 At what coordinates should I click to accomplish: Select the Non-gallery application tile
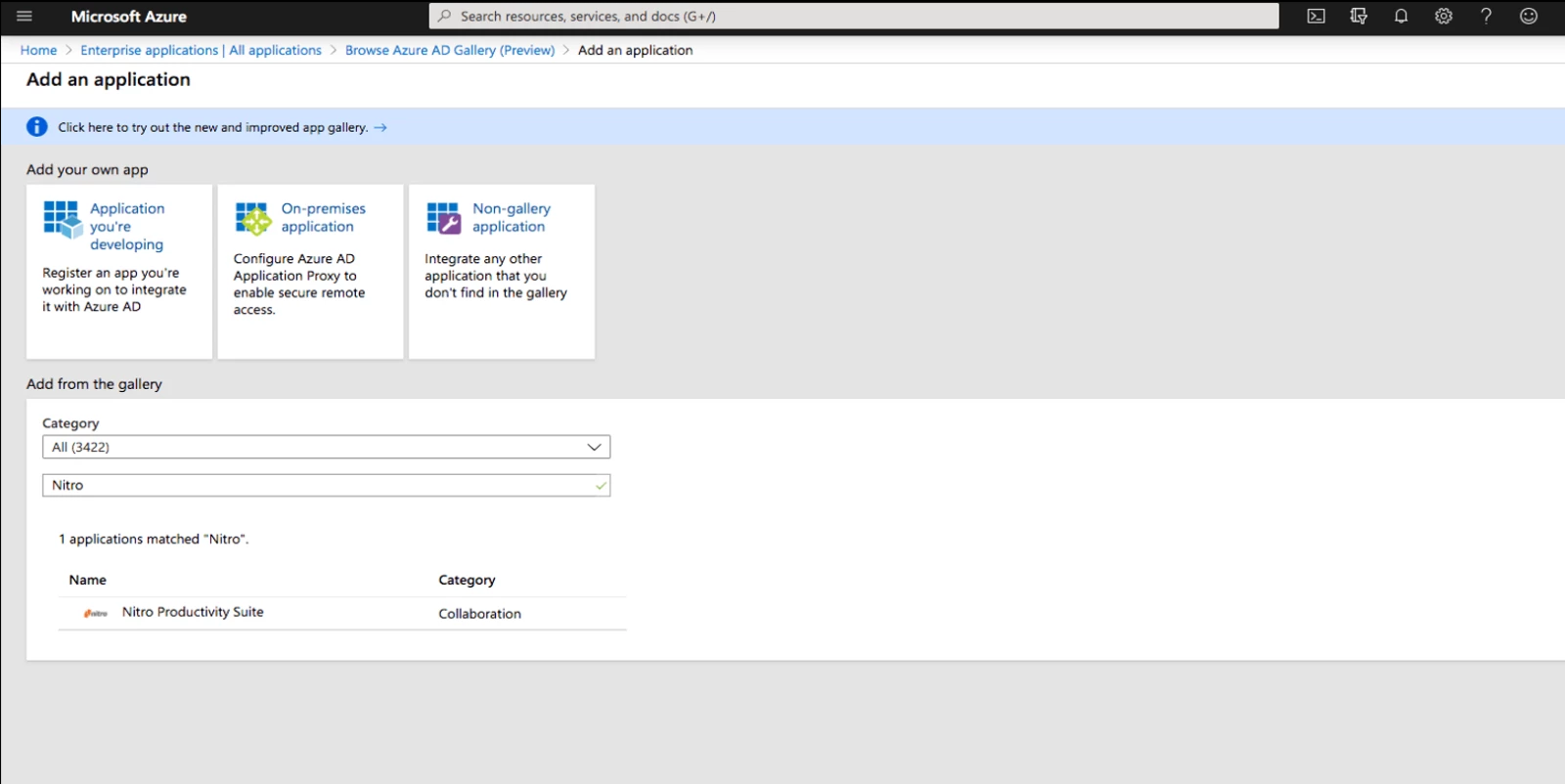coord(502,271)
